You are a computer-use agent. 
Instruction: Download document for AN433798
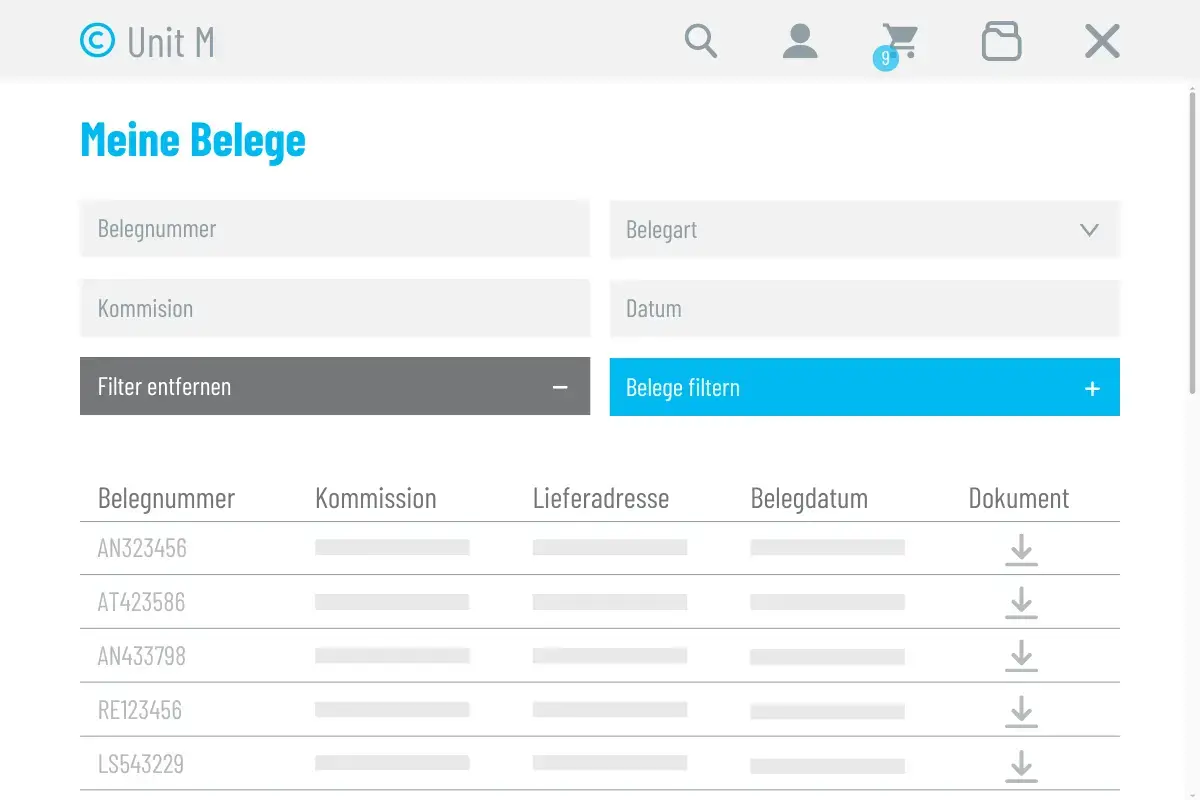(x=1021, y=657)
